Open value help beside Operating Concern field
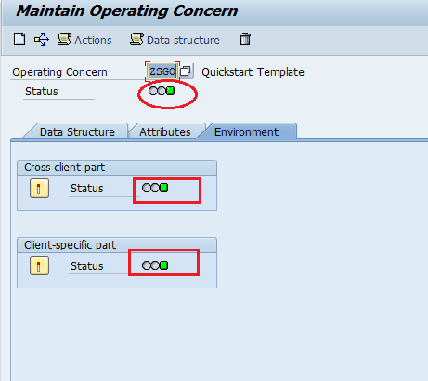 coord(185,71)
